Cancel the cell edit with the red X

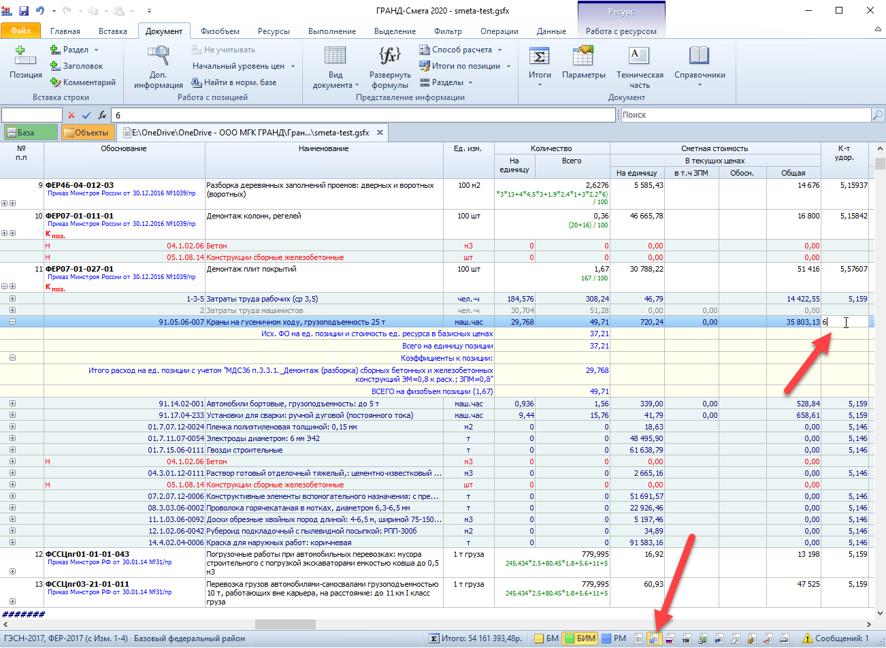[x=71, y=115]
